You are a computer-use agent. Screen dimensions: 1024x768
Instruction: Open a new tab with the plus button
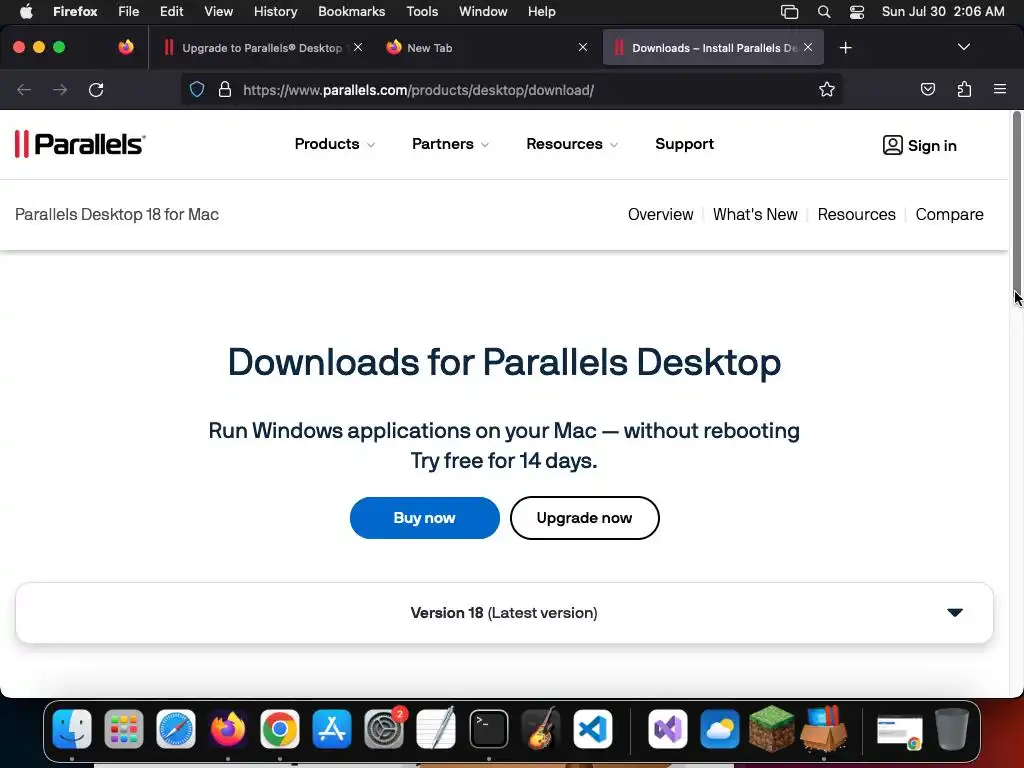click(845, 48)
